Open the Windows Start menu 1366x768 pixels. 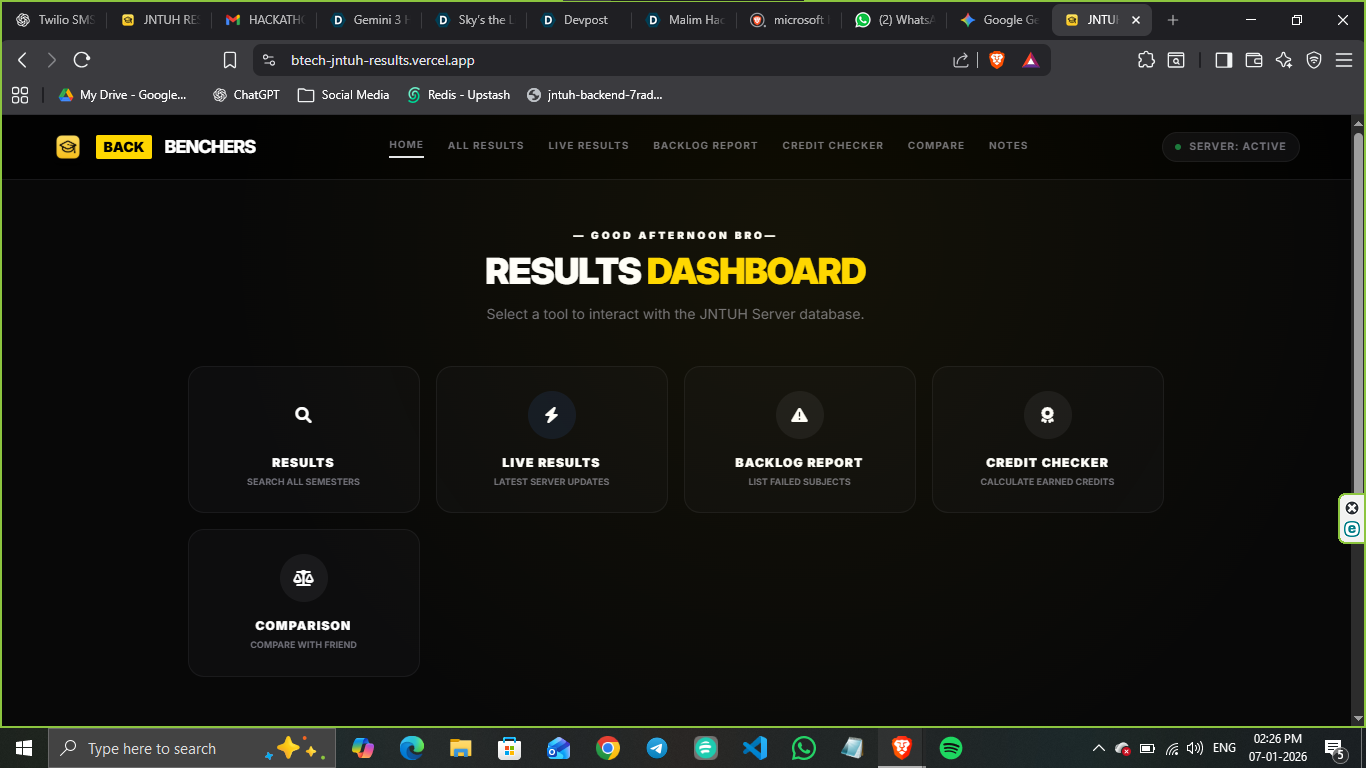pyautogui.click(x=24, y=748)
